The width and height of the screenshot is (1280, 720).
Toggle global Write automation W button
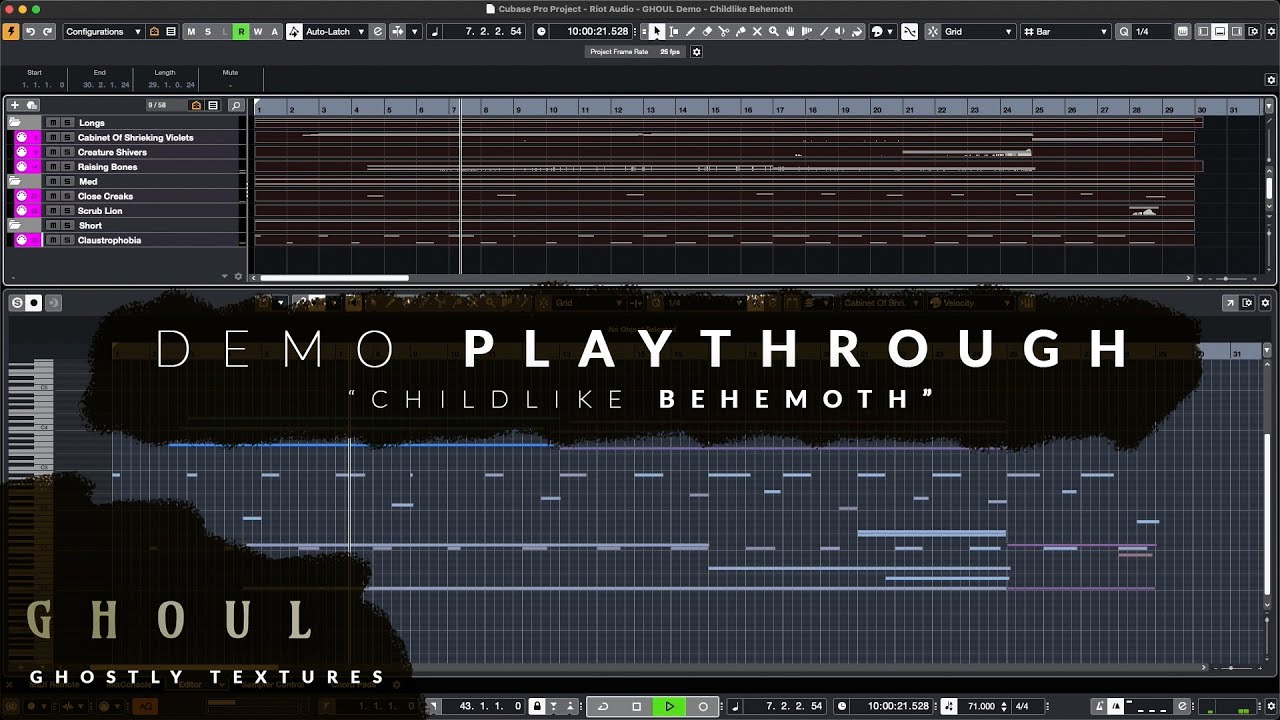pyautogui.click(x=257, y=32)
